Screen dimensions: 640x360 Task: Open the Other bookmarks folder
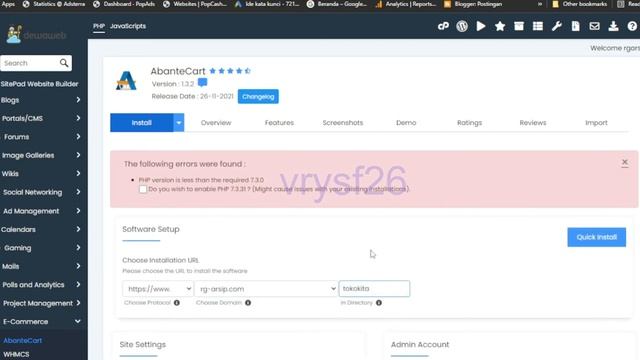(580, 4)
